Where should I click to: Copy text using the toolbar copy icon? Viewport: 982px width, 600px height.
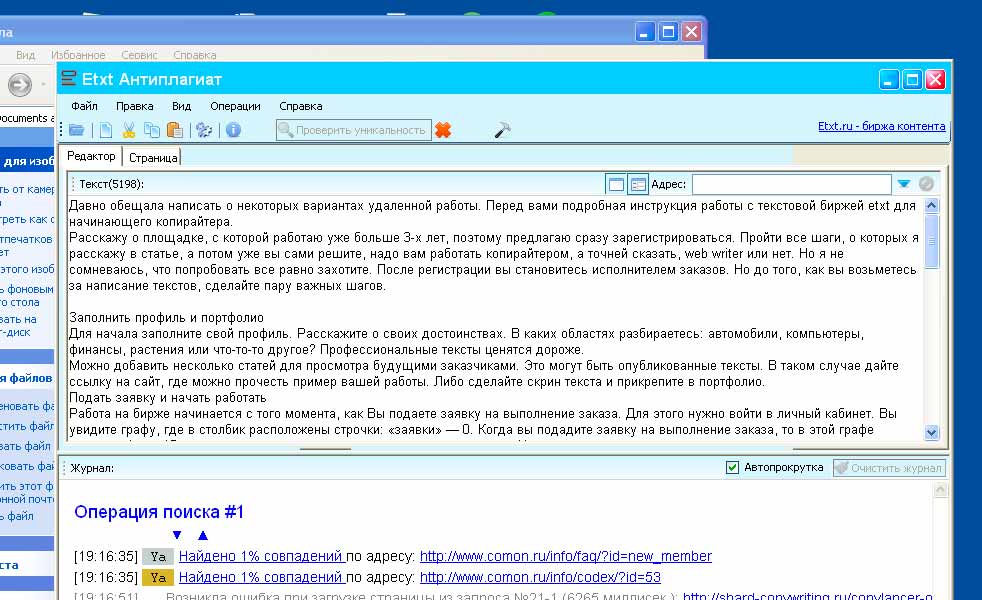click(x=152, y=130)
